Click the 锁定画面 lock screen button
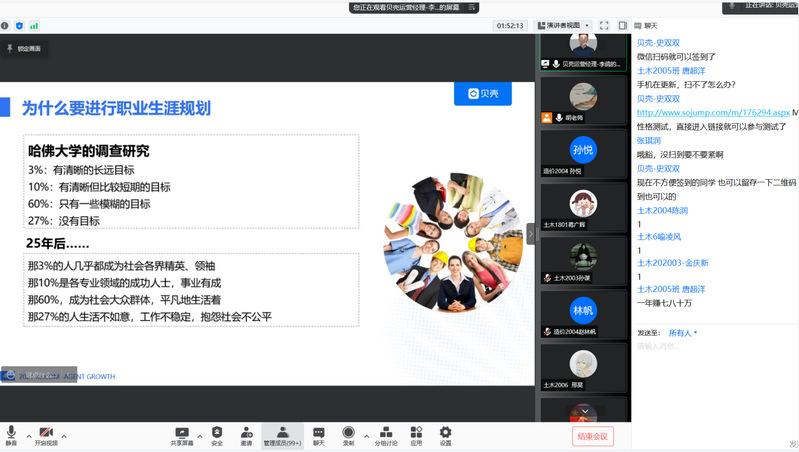799x452 pixels. coord(25,48)
